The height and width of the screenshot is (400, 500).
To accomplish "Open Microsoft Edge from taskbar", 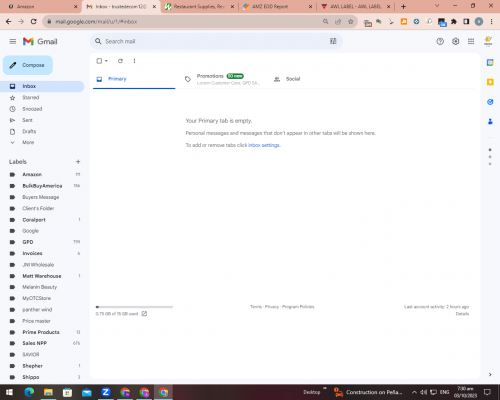I will pos(29,392).
